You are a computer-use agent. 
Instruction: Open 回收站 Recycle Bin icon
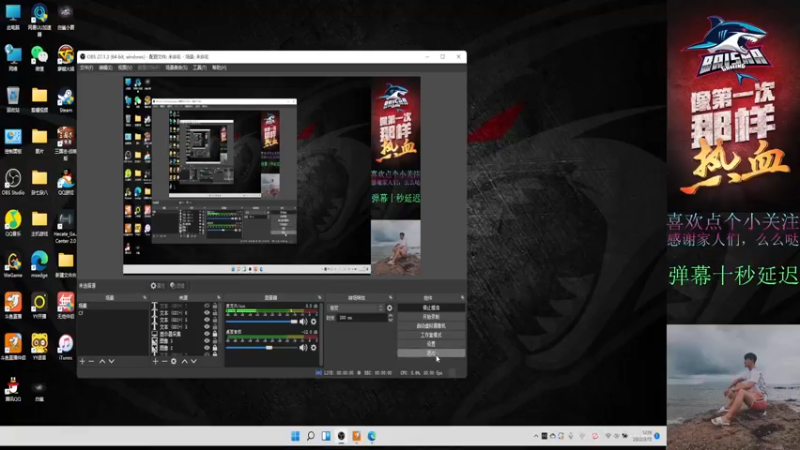pyautogui.click(x=13, y=99)
